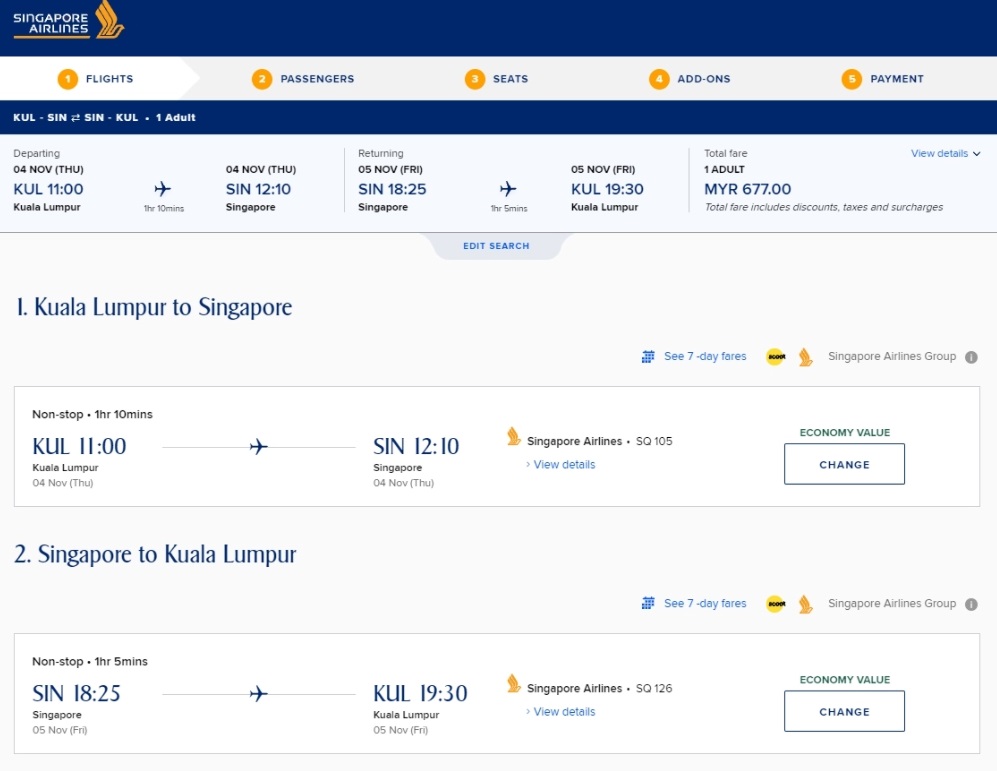Click the chevron beside View details
The image size is (997, 771).
click(977, 154)
